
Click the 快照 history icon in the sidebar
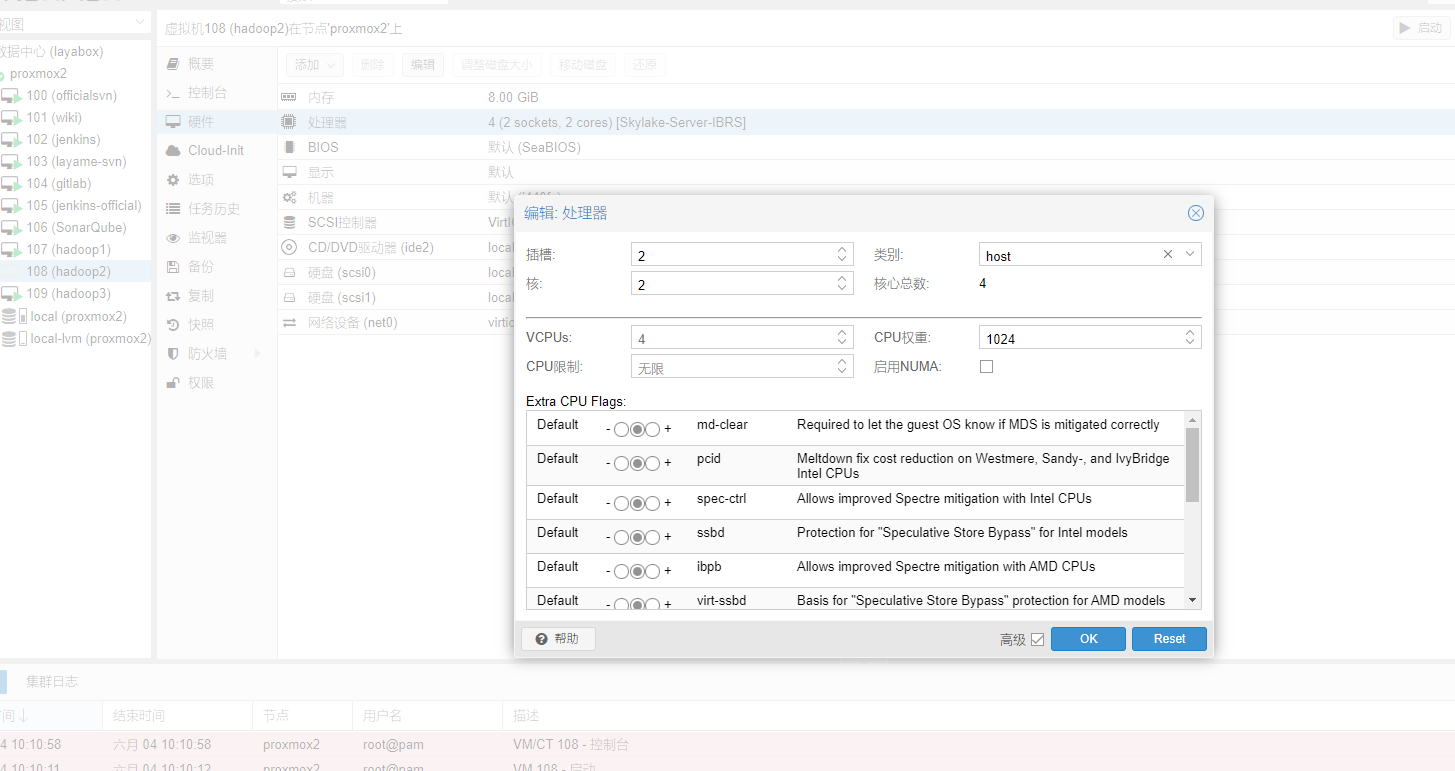pyautogui.click(x=173, y=324)
